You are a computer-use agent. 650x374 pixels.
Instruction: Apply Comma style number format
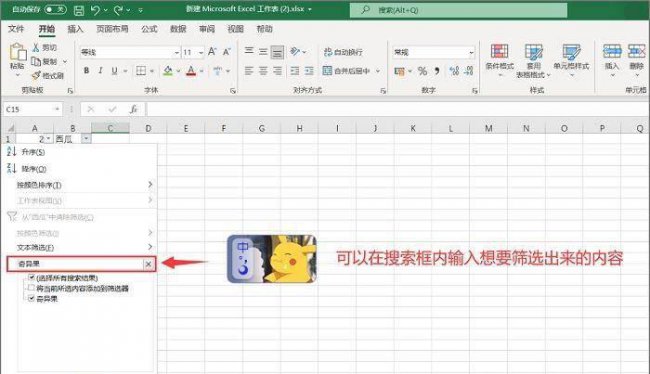point(437,71)
